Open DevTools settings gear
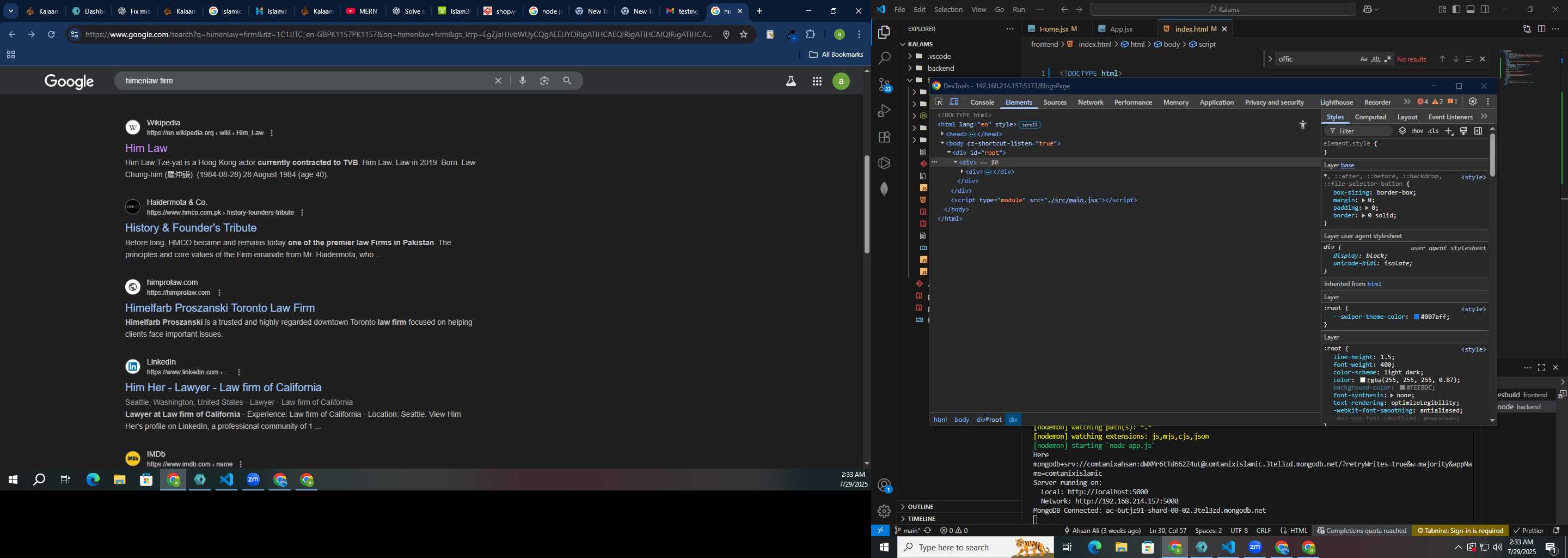The height and width of the screenshot is (558, 1568). (1472, 102)
